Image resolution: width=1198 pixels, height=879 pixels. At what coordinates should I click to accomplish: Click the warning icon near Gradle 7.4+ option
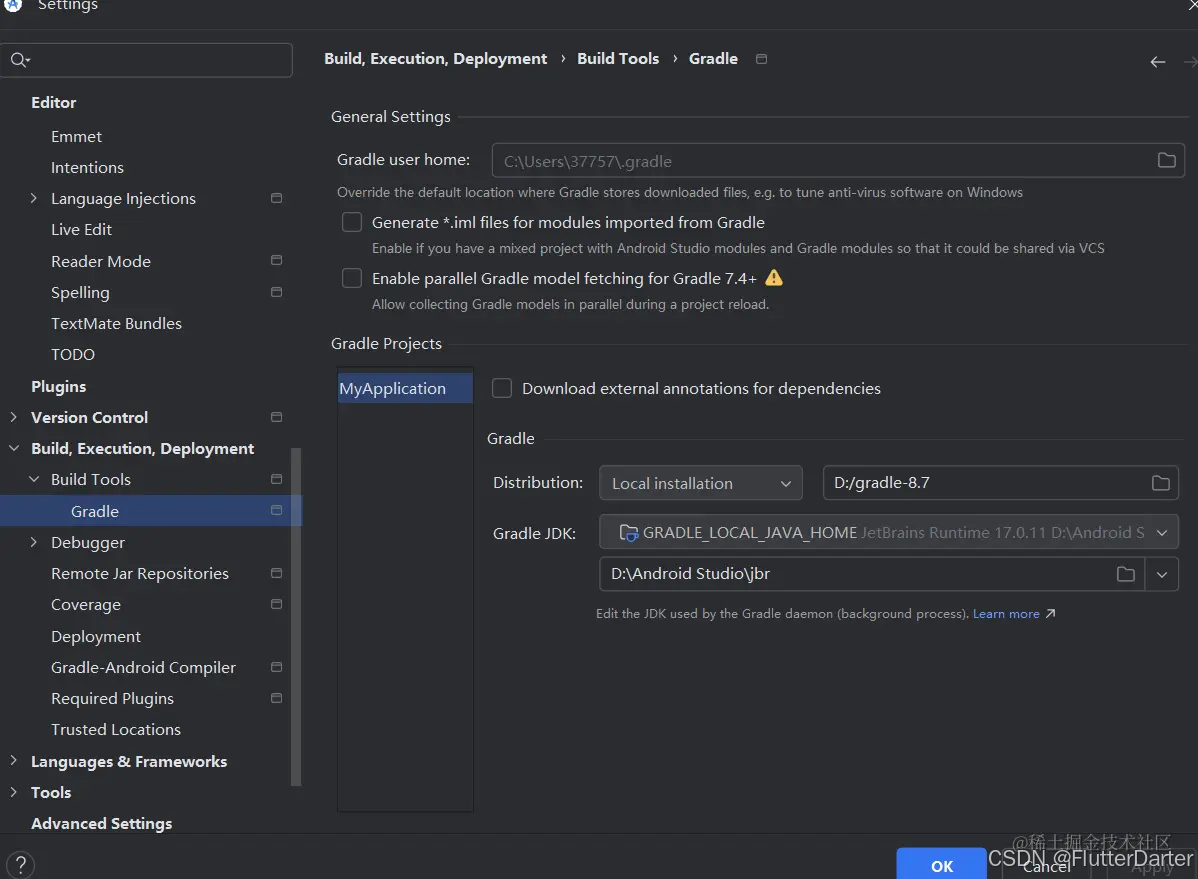(773, 278)
